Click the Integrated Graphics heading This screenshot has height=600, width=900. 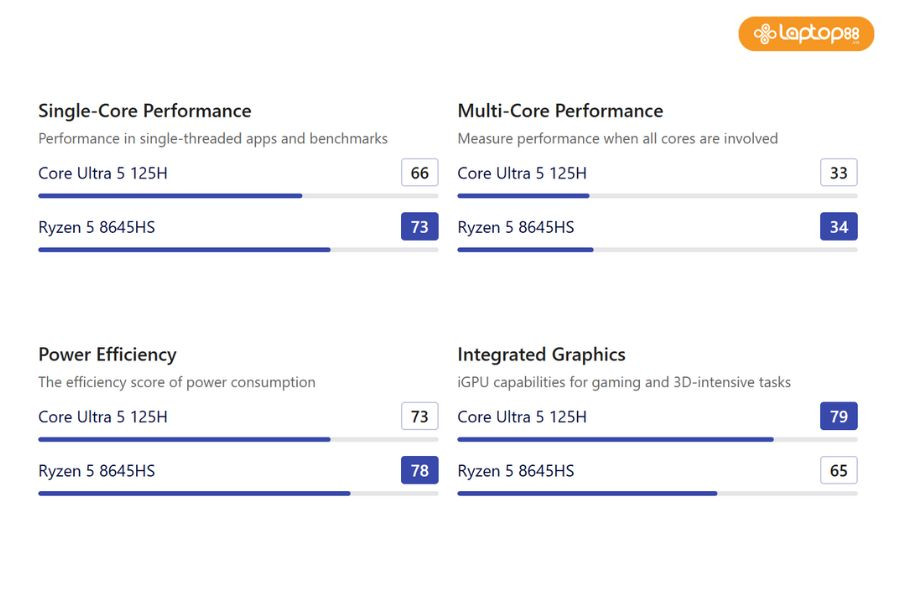[541, 355]
